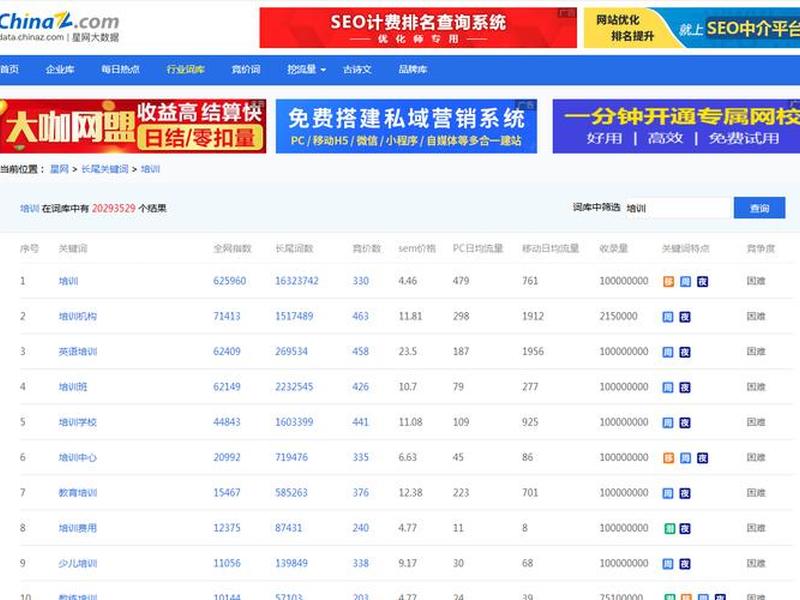Open 每日热点 navigation item

pos(120,69)
